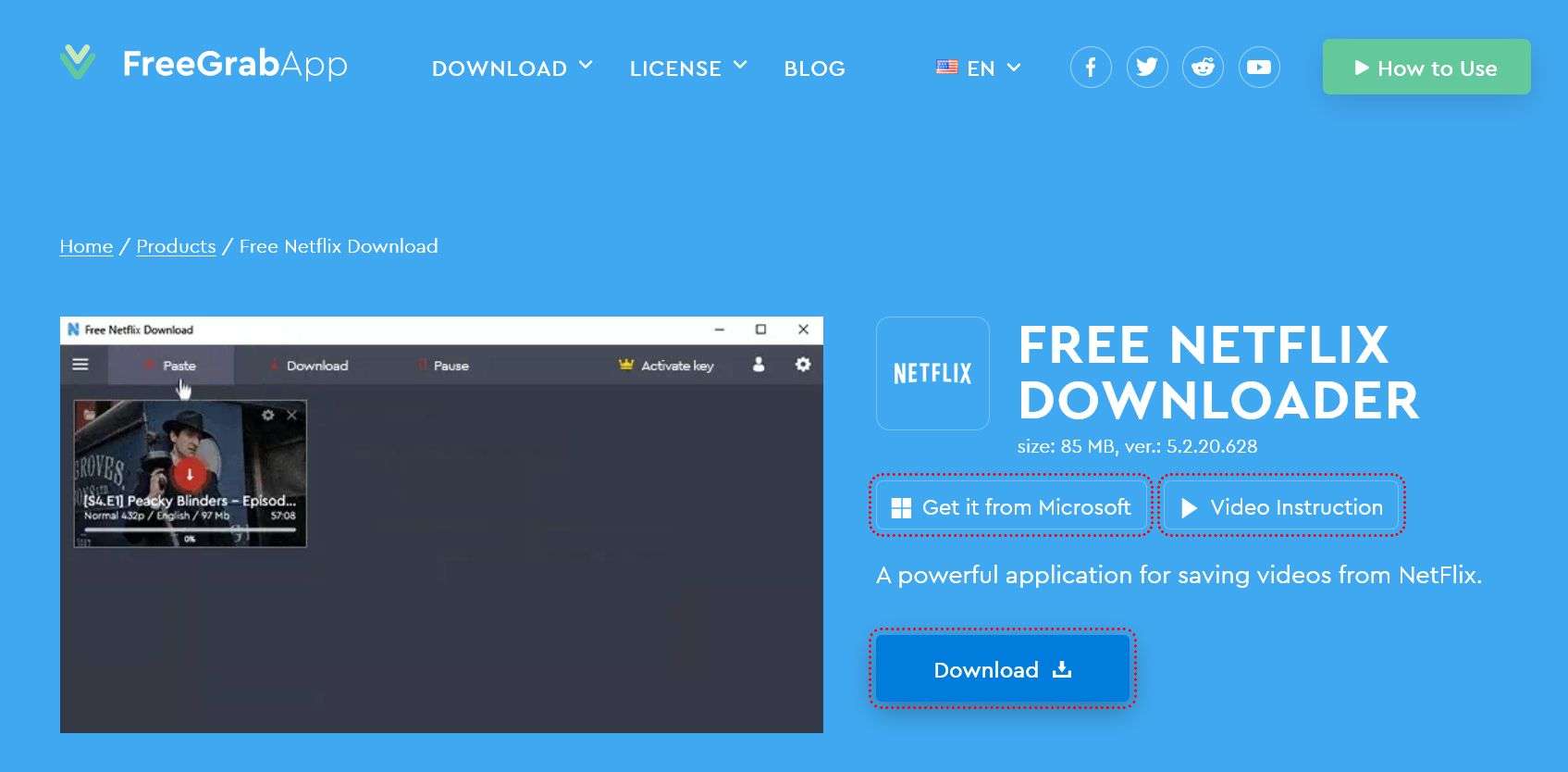The height and width of the screenshot is (772, 1568).
Task: Click the FreeGrabApp logo icon
Action: tap(78, 62)
